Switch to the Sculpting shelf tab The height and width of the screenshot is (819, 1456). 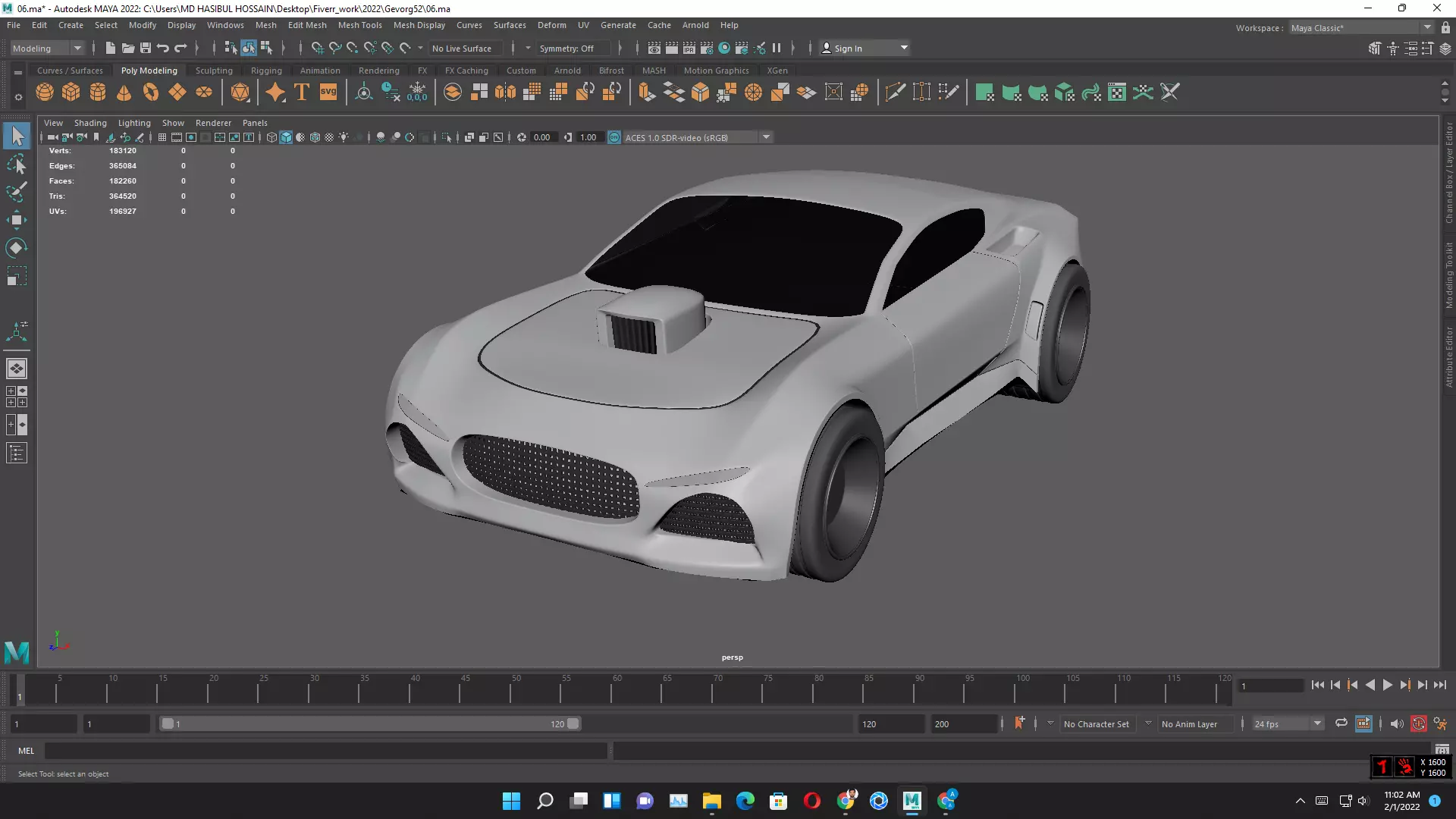(214, 71)
